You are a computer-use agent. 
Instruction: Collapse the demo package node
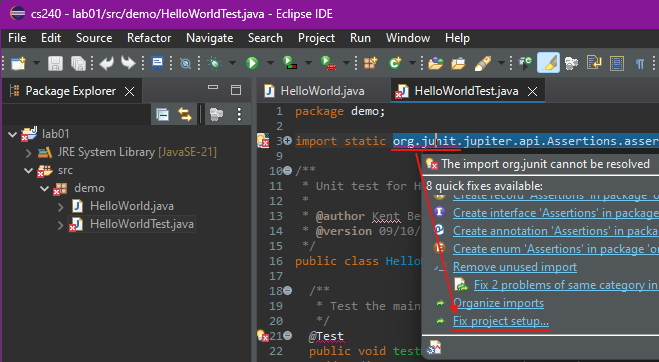point(44,189)
